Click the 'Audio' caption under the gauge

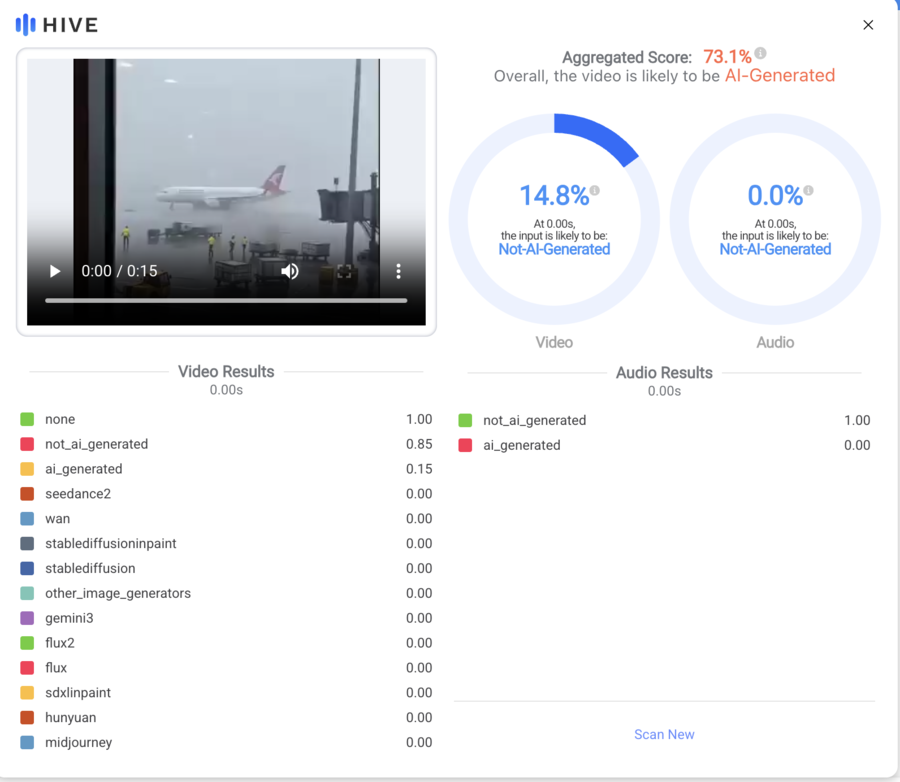click(x=775, y=342)
